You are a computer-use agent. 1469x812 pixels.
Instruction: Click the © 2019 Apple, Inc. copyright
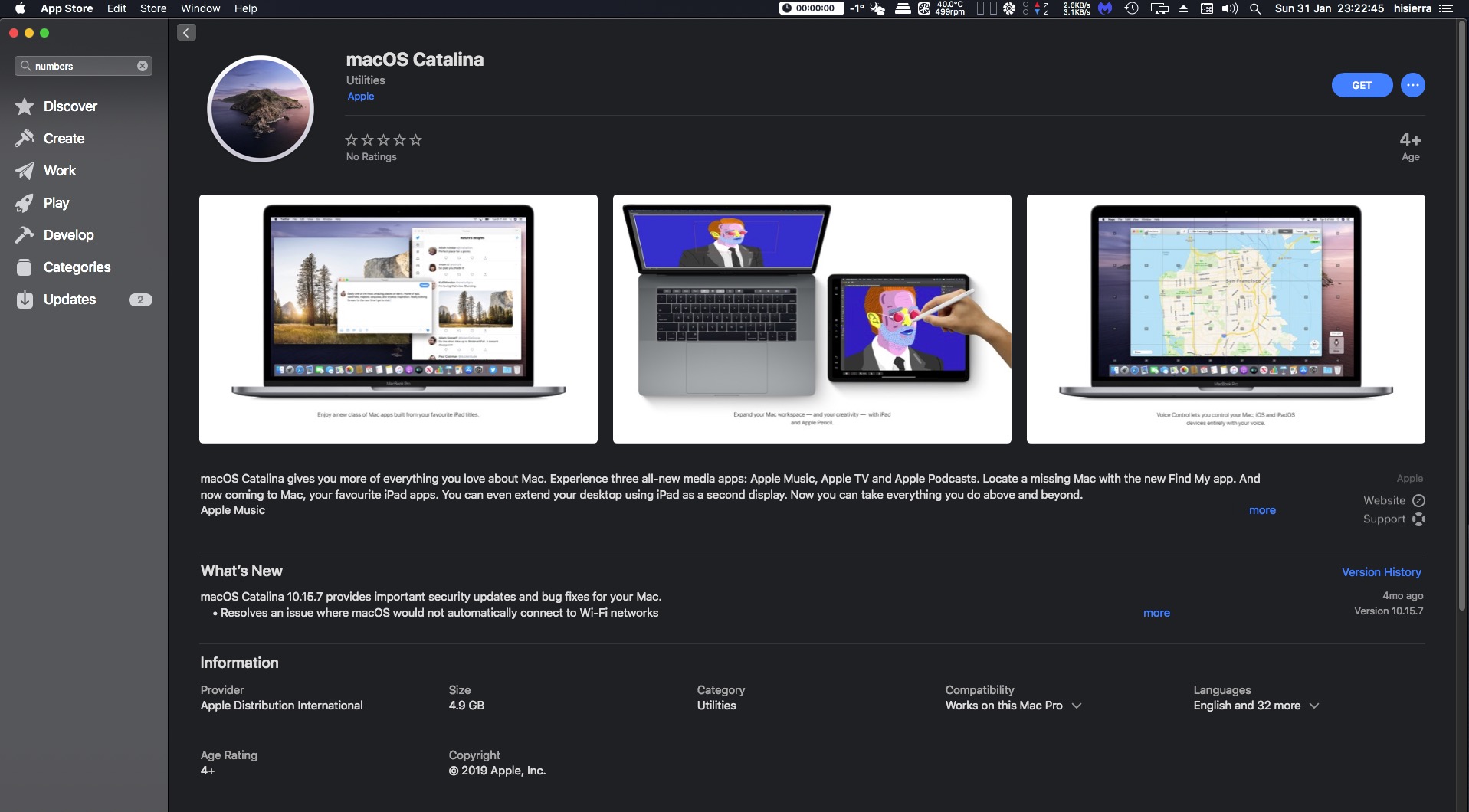pyautogui.click(x=497, y=771)
